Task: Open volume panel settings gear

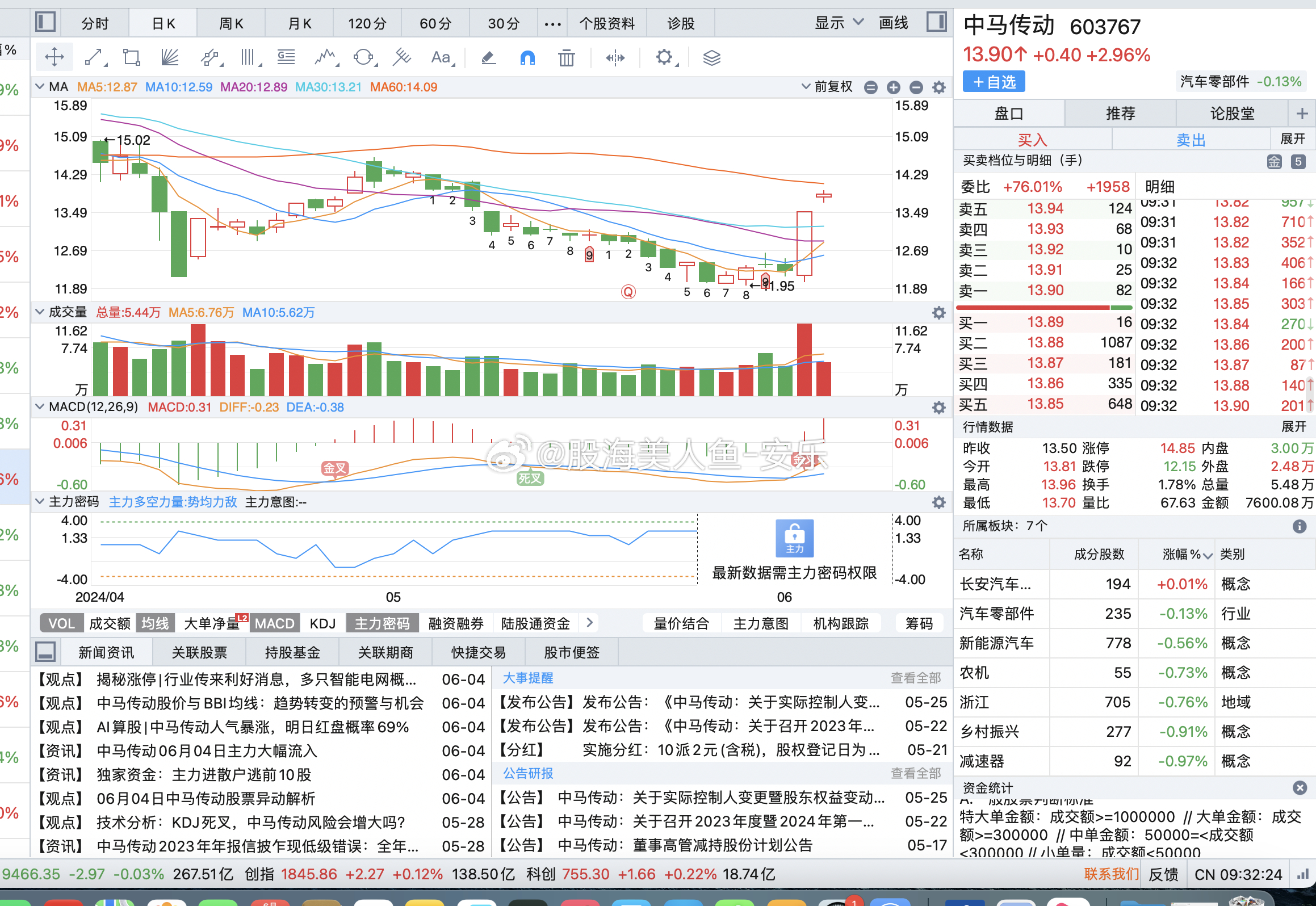Action: tap(939, 313)
